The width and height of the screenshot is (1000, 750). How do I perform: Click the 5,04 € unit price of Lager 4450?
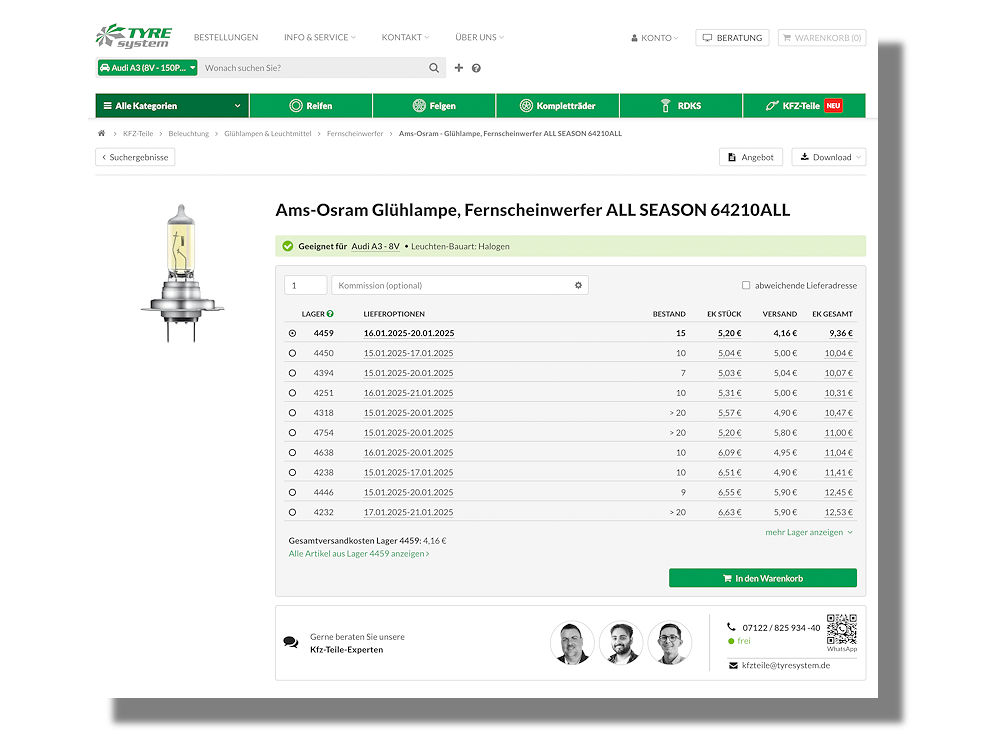[730, 353]
